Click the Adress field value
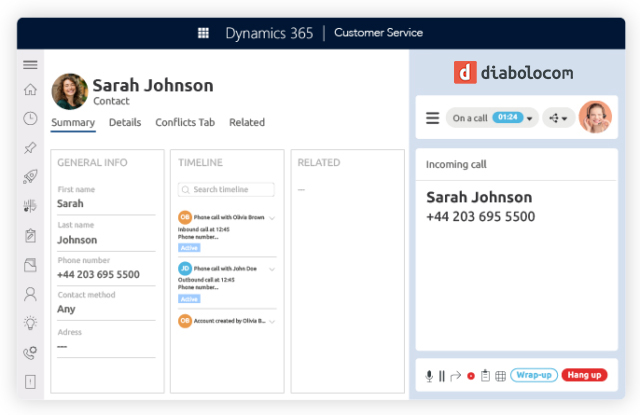 pos(62,347)
